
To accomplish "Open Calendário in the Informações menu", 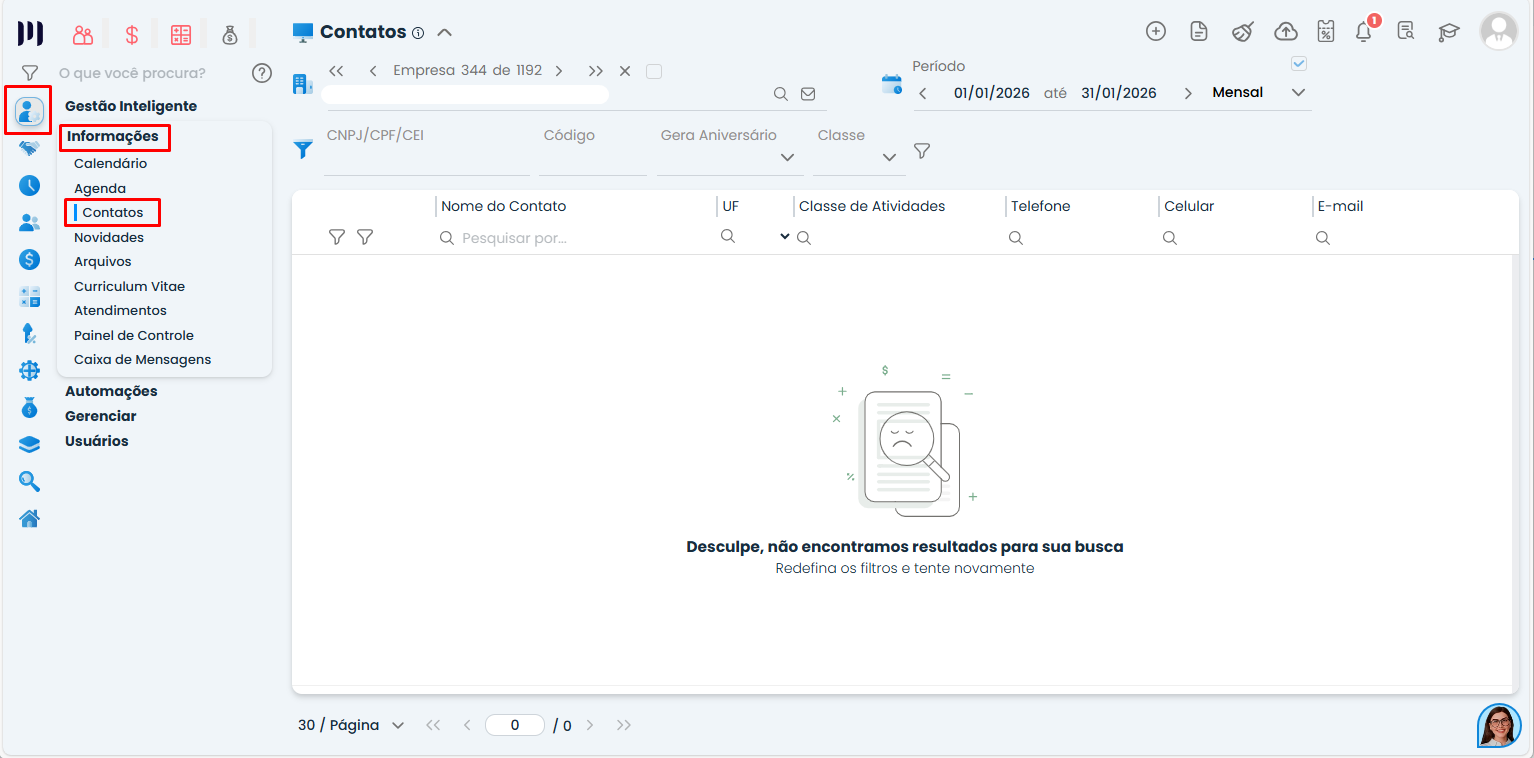I will [x=110, y=163].
